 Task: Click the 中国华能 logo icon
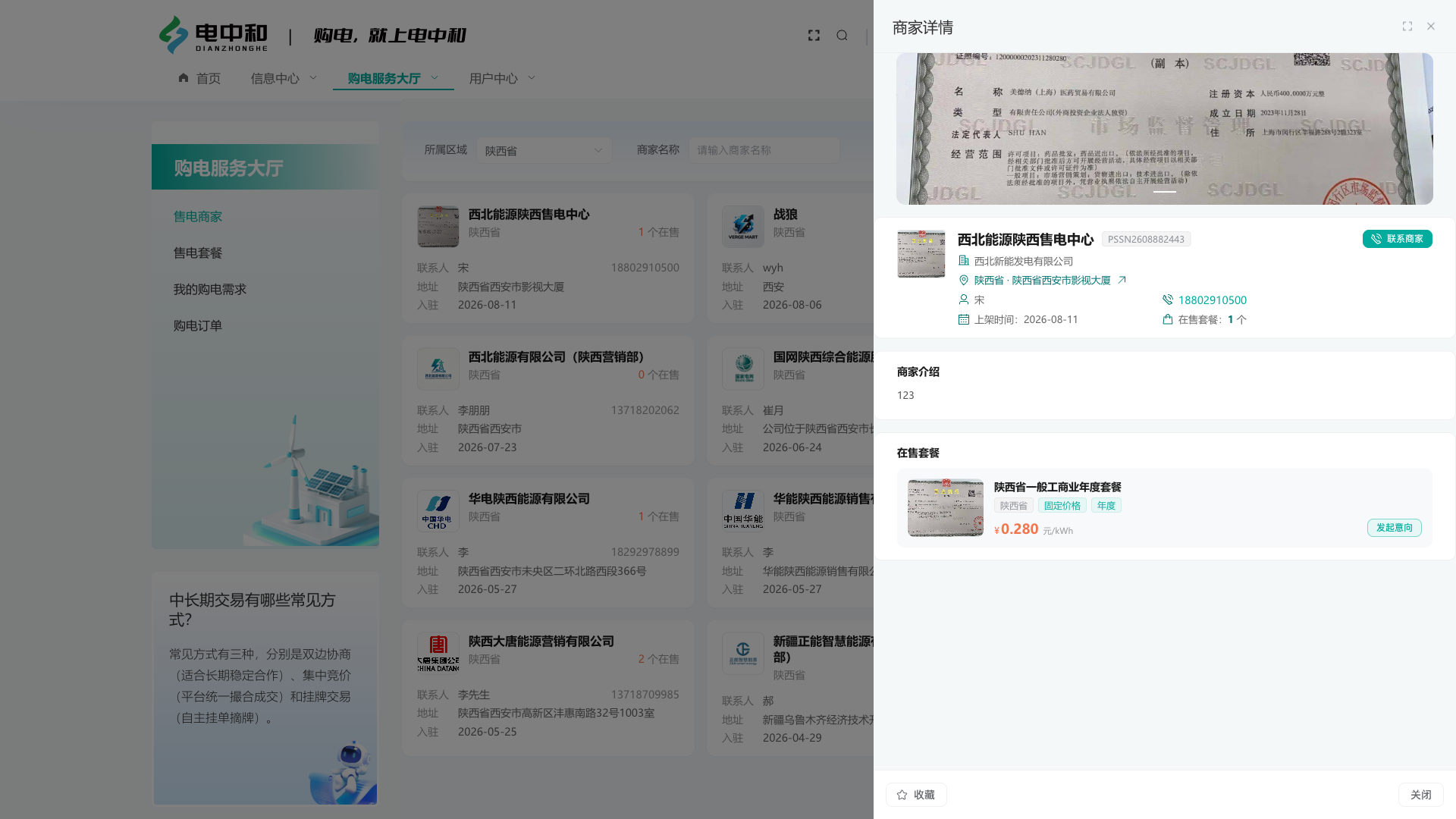click(743, 510)
